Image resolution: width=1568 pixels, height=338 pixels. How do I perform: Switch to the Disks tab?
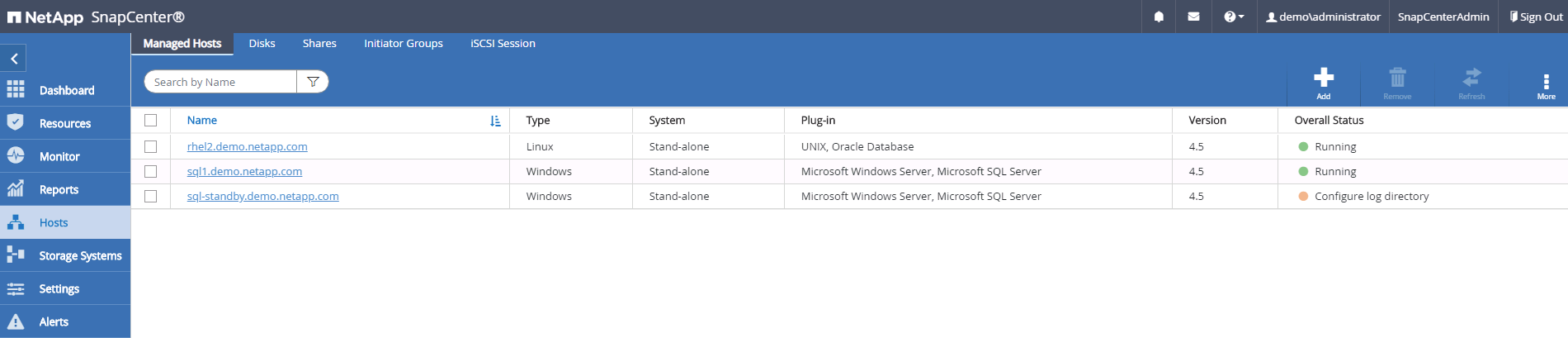click(262, 44)
